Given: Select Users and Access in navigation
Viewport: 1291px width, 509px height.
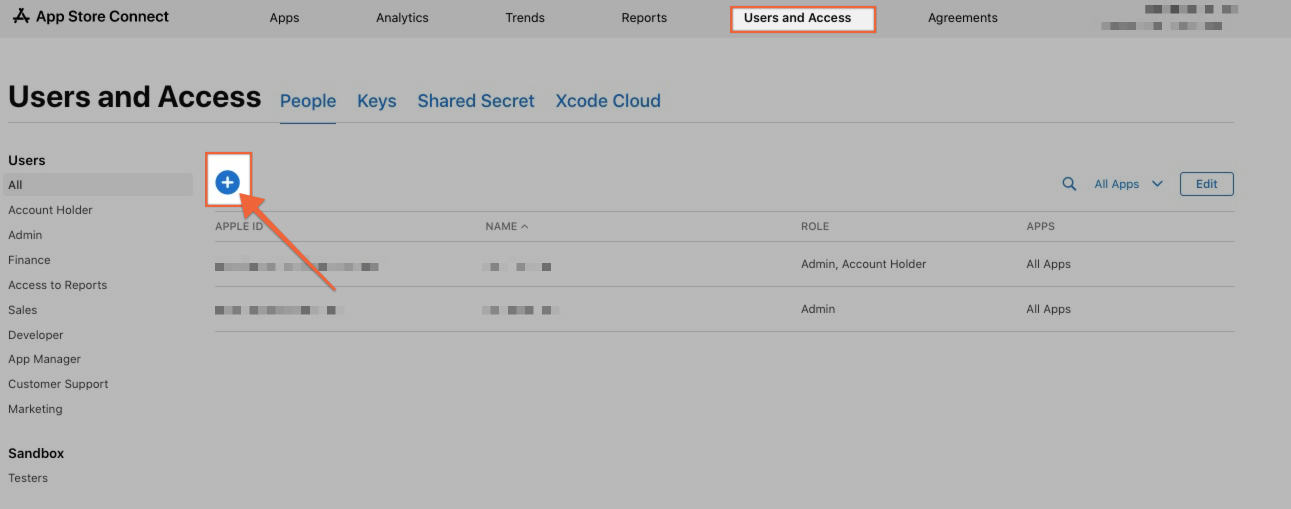Looking at the screenshot, I should pos(797,18).
